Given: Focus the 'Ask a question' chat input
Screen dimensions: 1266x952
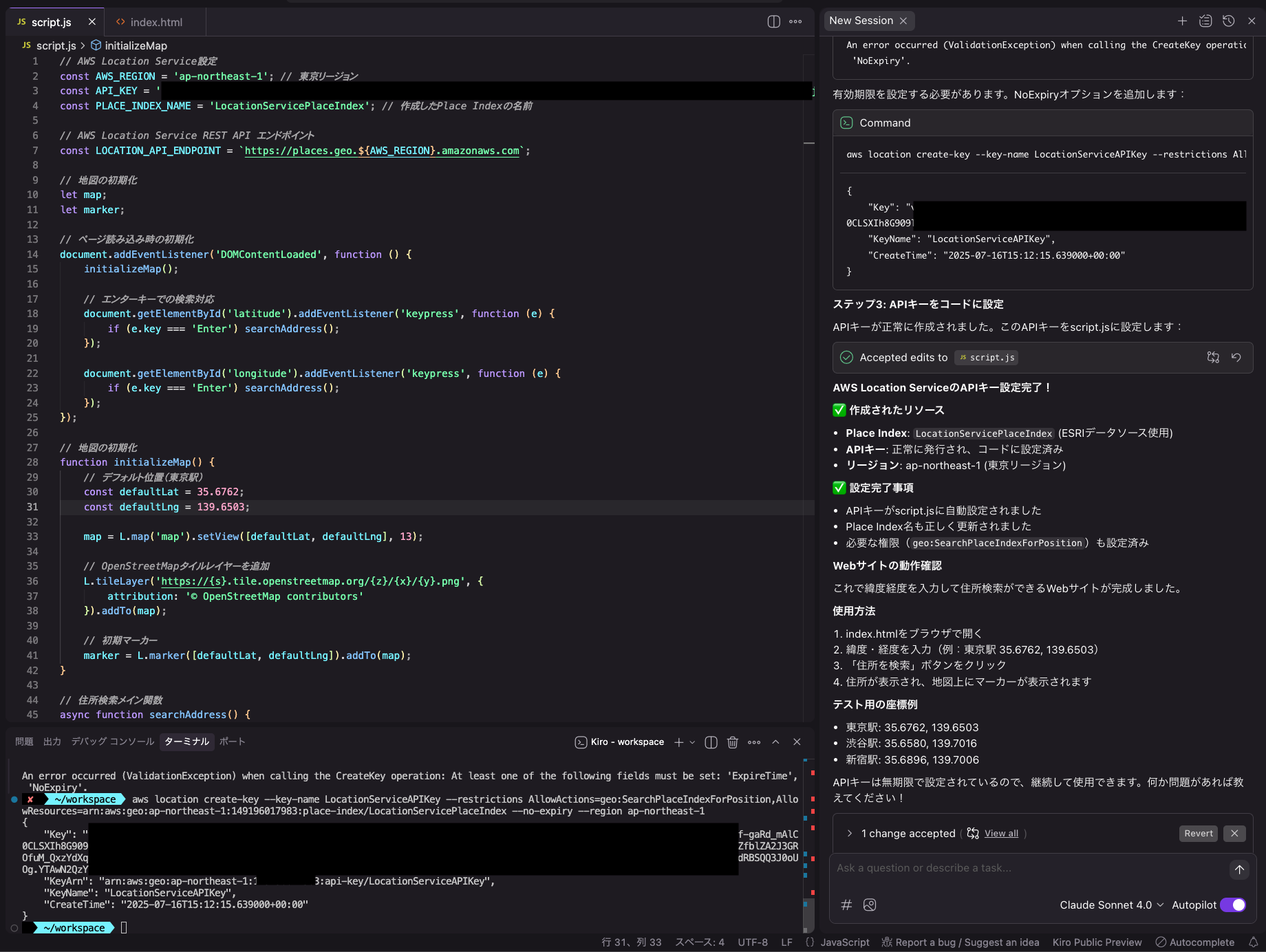Looking at the screenshot, I should coord(1029,868).
